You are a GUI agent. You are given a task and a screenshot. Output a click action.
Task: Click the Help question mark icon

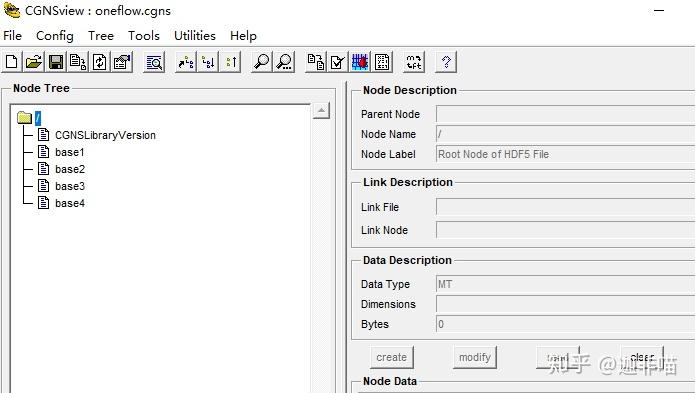click(x=446, y=62)
